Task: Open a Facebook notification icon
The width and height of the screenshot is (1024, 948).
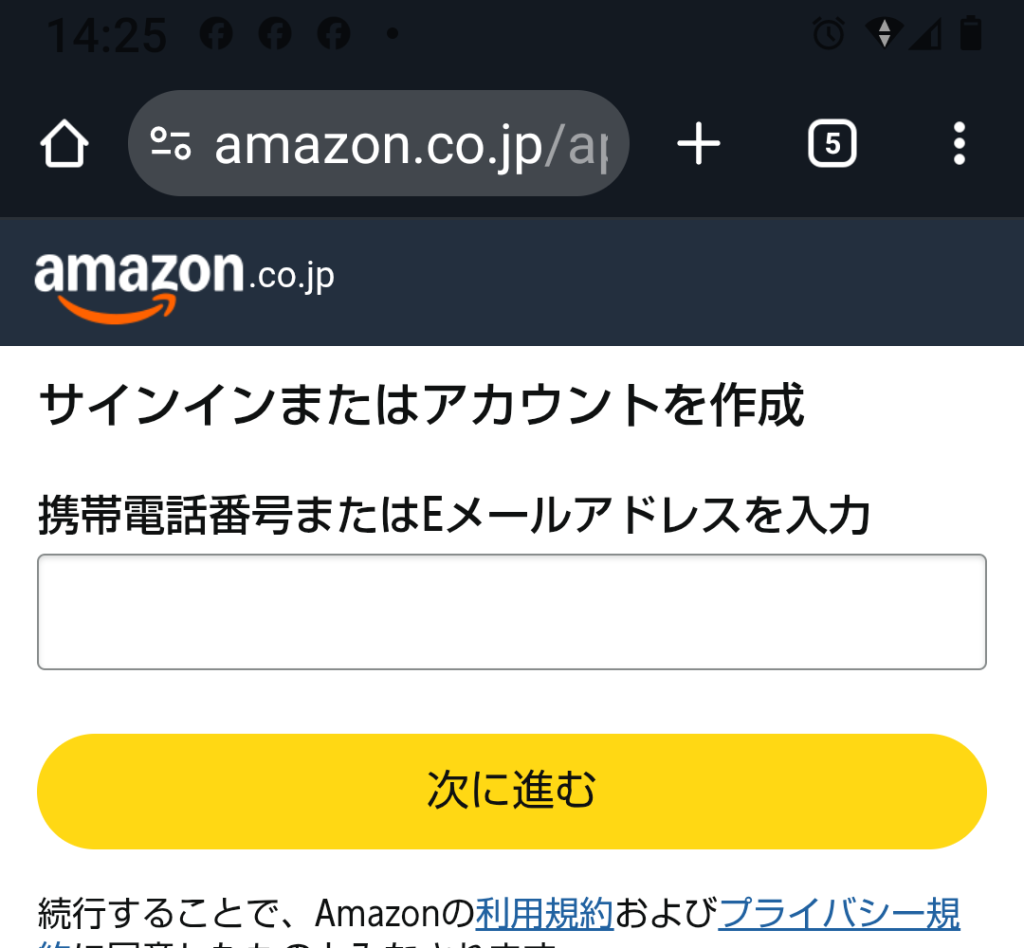Action: 214,33
